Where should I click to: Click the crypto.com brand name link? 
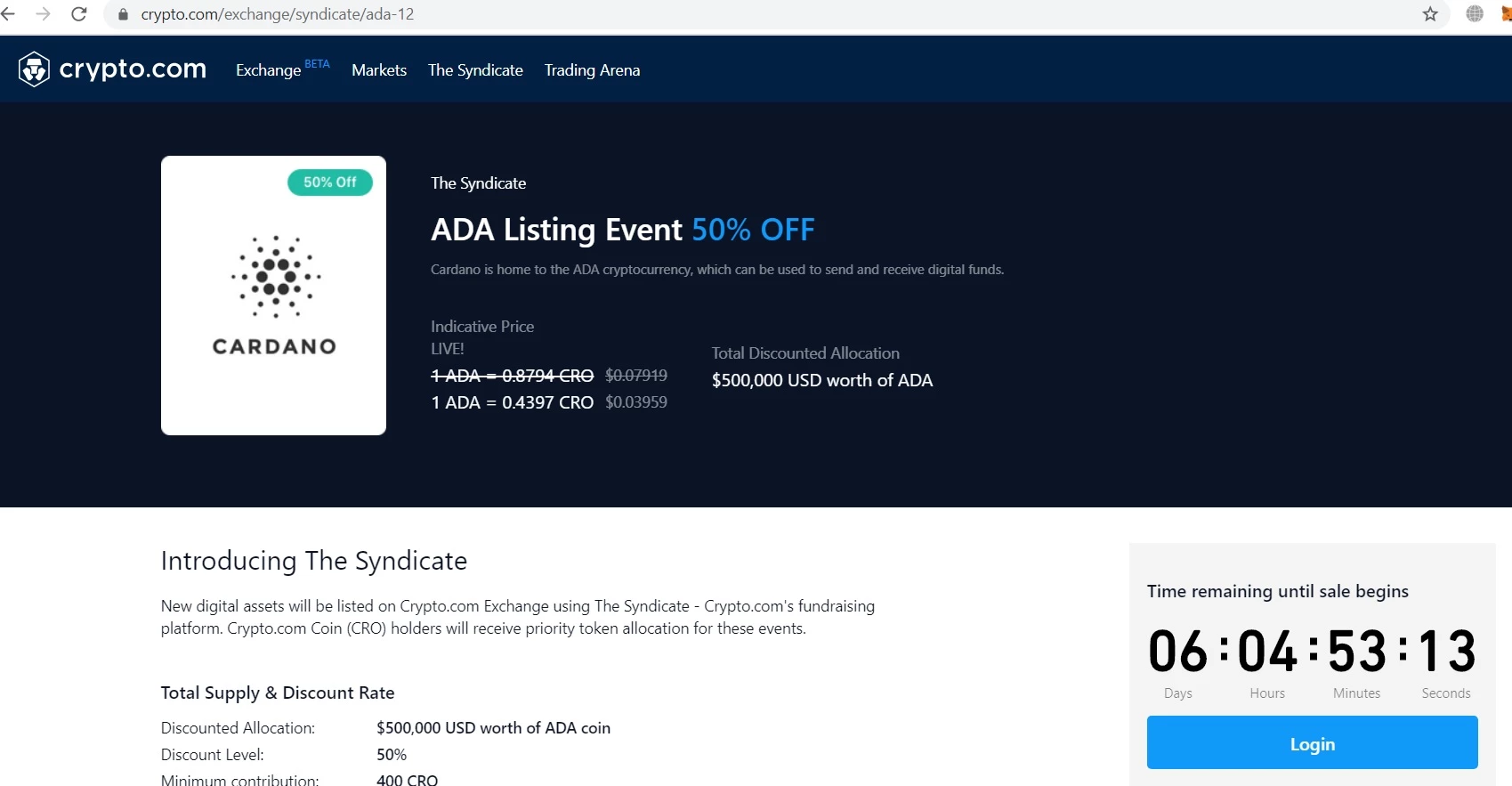[x=133, y=69]
